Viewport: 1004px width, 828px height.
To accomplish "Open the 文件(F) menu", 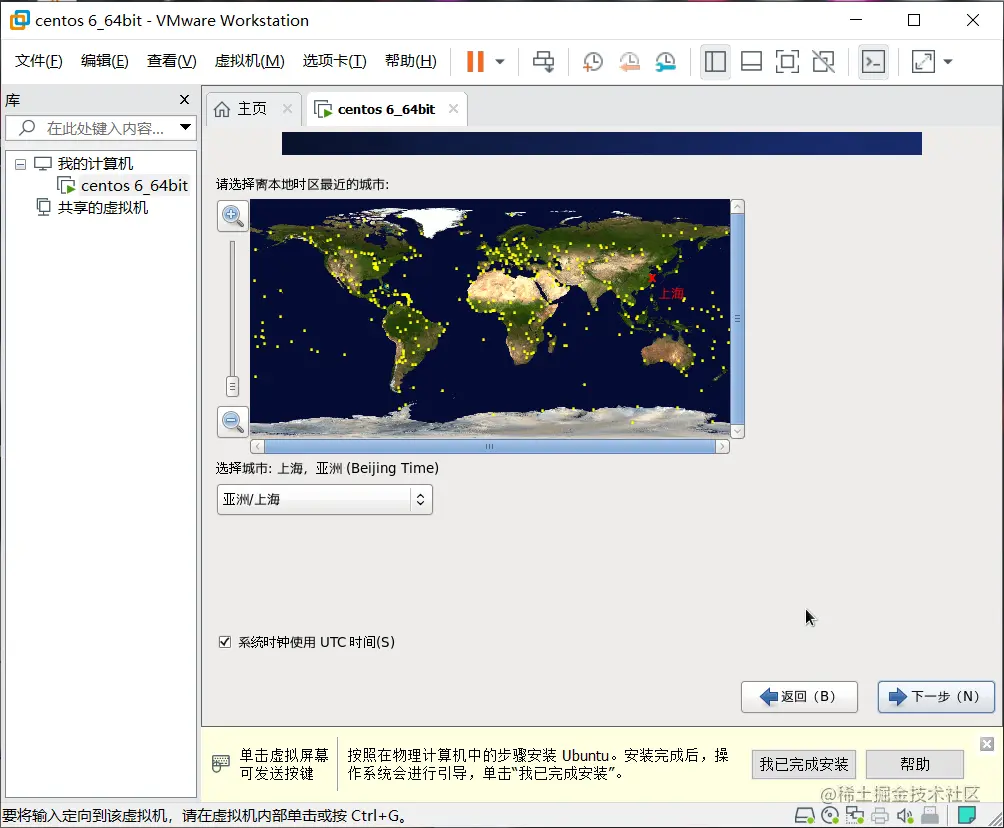I will click(38, 61).
